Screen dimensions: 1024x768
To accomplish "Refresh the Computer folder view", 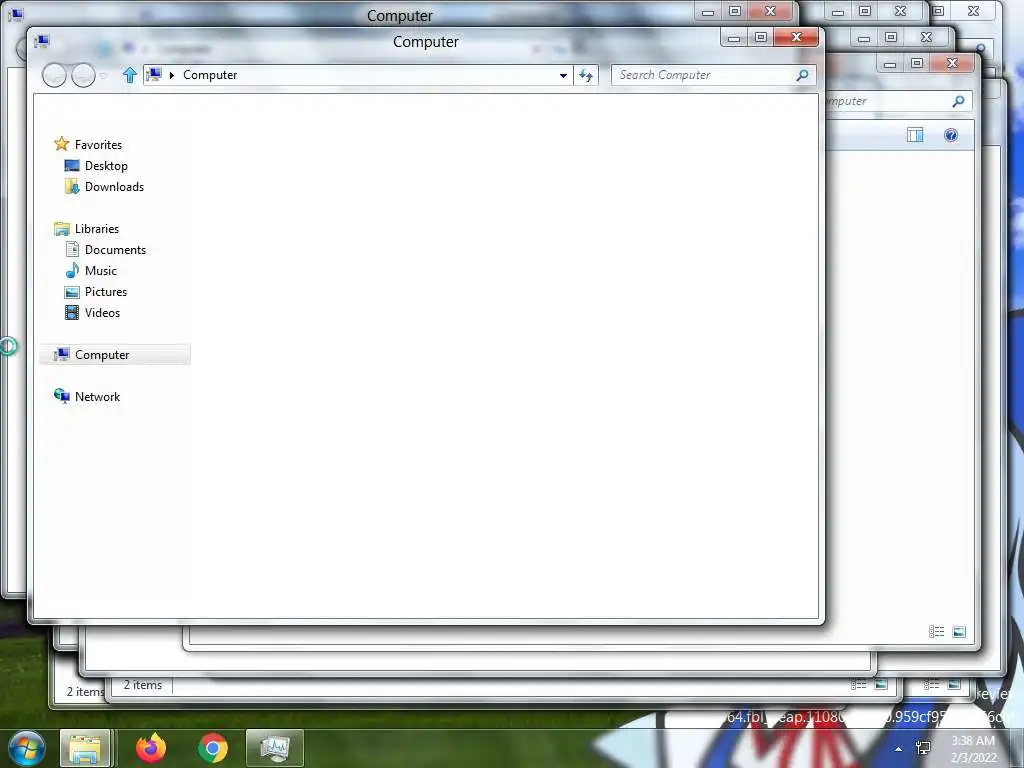I will [x=586, y=75].
